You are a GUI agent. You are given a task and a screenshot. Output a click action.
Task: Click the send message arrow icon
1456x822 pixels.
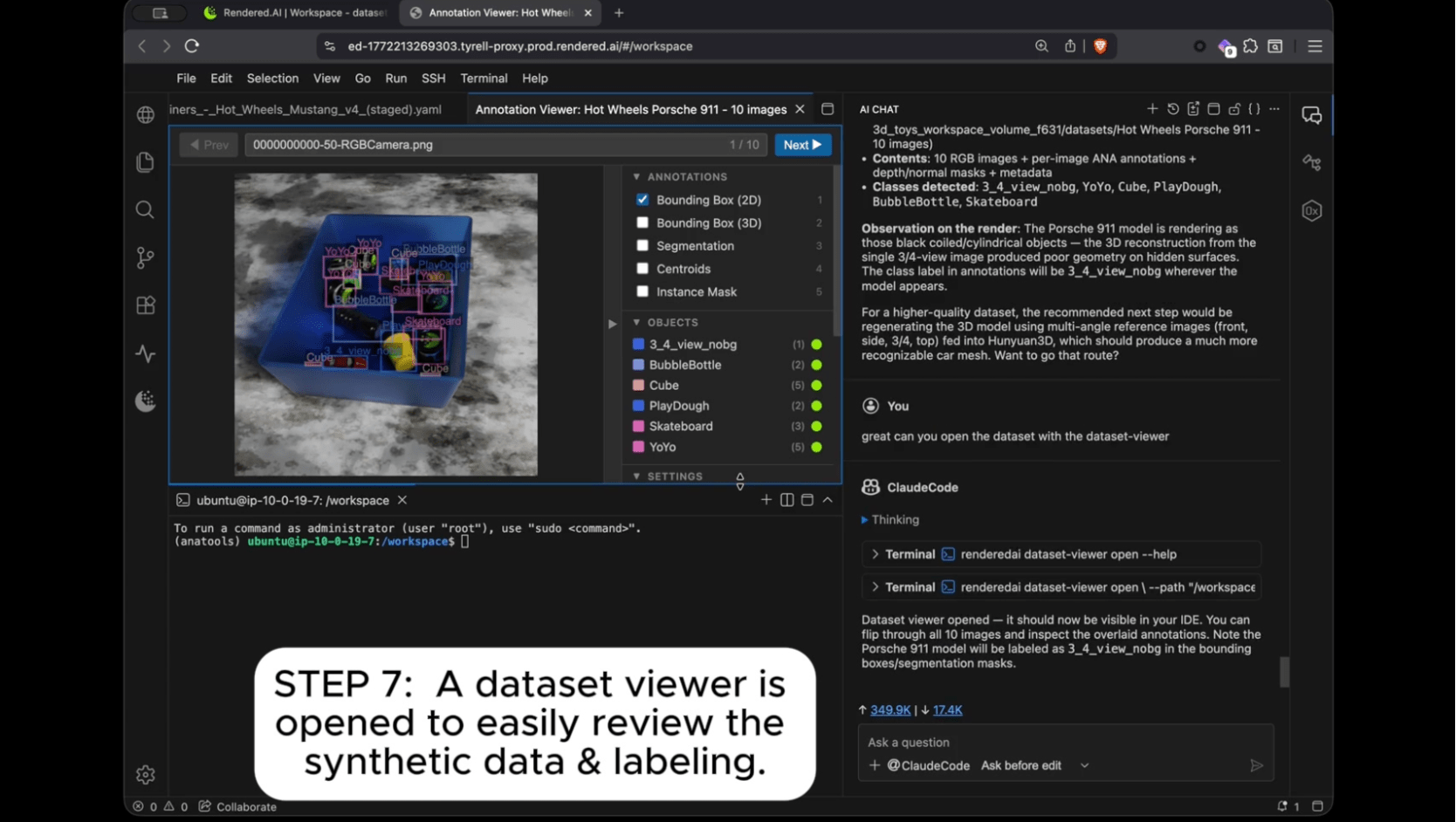pos(1256,765)
